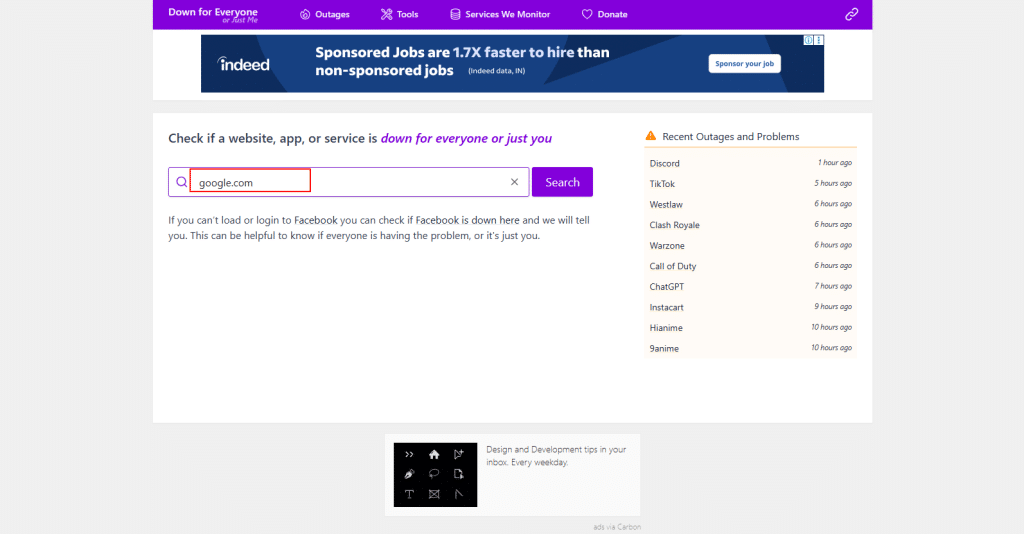Open the Indeed banner ad
The image size is (1024, 534).
tap(512, 63)
